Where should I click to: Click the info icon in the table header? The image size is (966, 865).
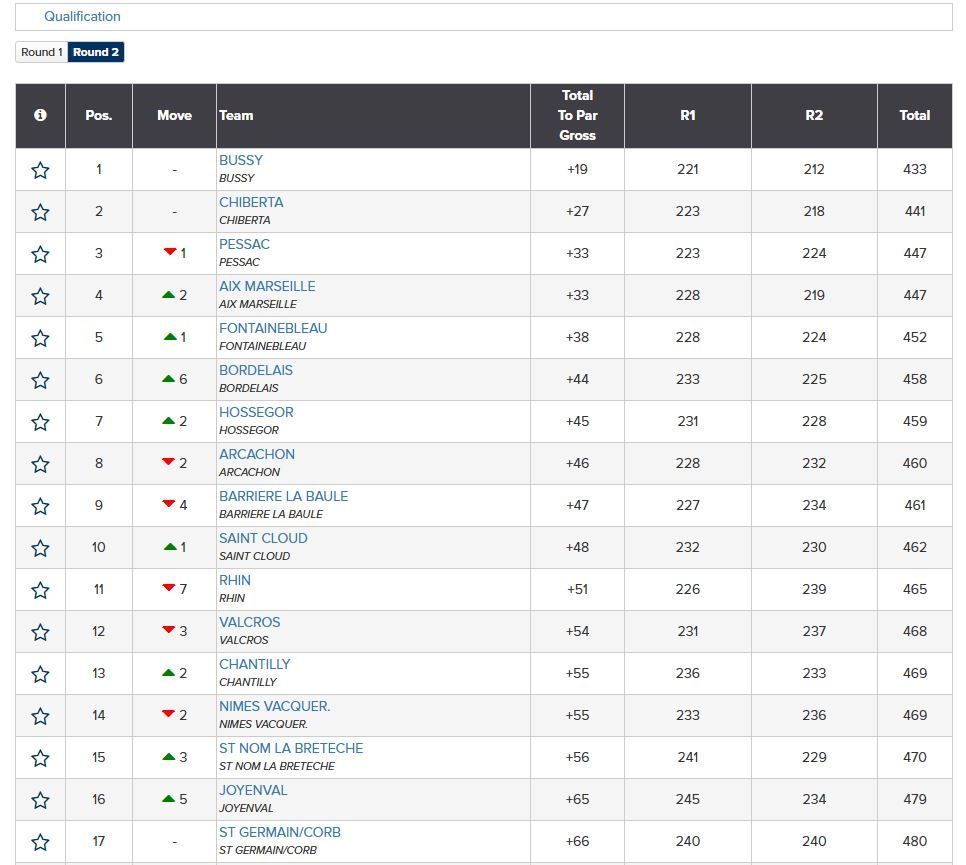tap(40, 115)
